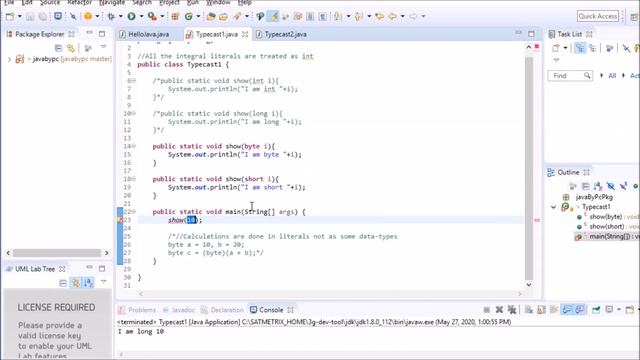The image size is (640, 360).
Task: Click the Package Explorer horizontal scrollbar
Action: click(57, 253)
